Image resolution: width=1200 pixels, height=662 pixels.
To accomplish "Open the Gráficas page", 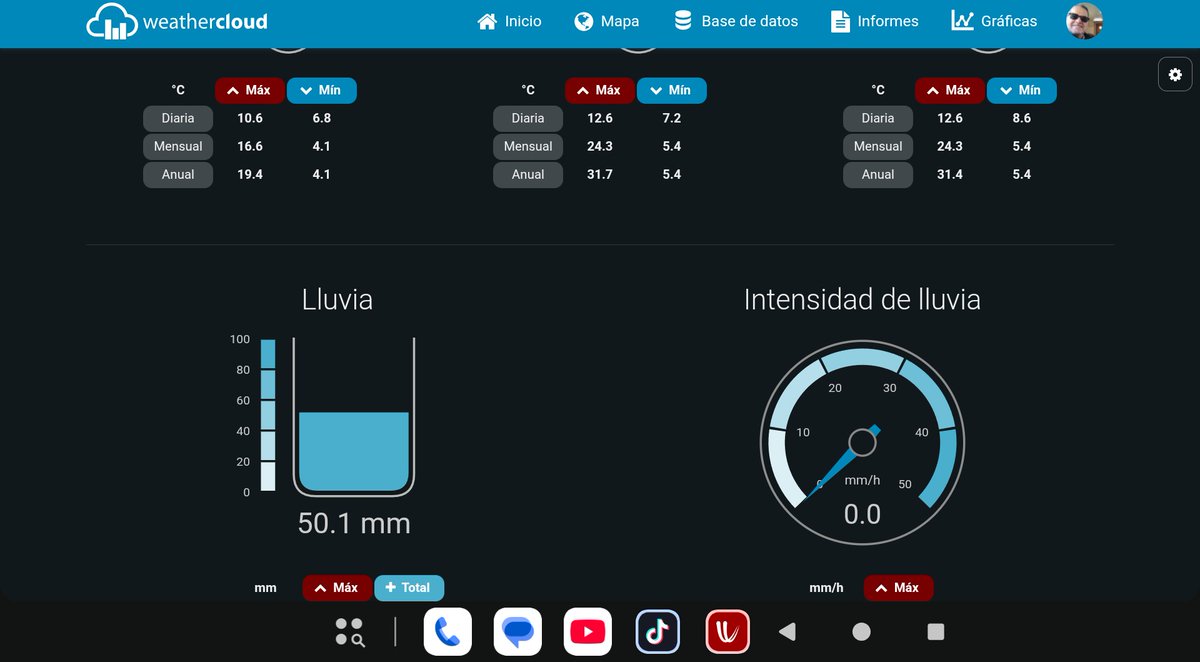I will tap(994, 21).
